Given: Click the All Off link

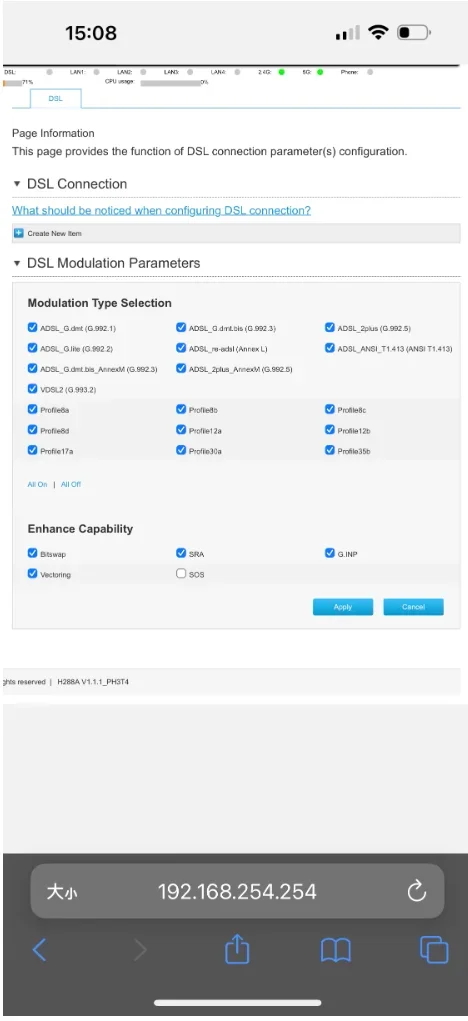Looking at the screenshot, I should click(x=71, y=484).
